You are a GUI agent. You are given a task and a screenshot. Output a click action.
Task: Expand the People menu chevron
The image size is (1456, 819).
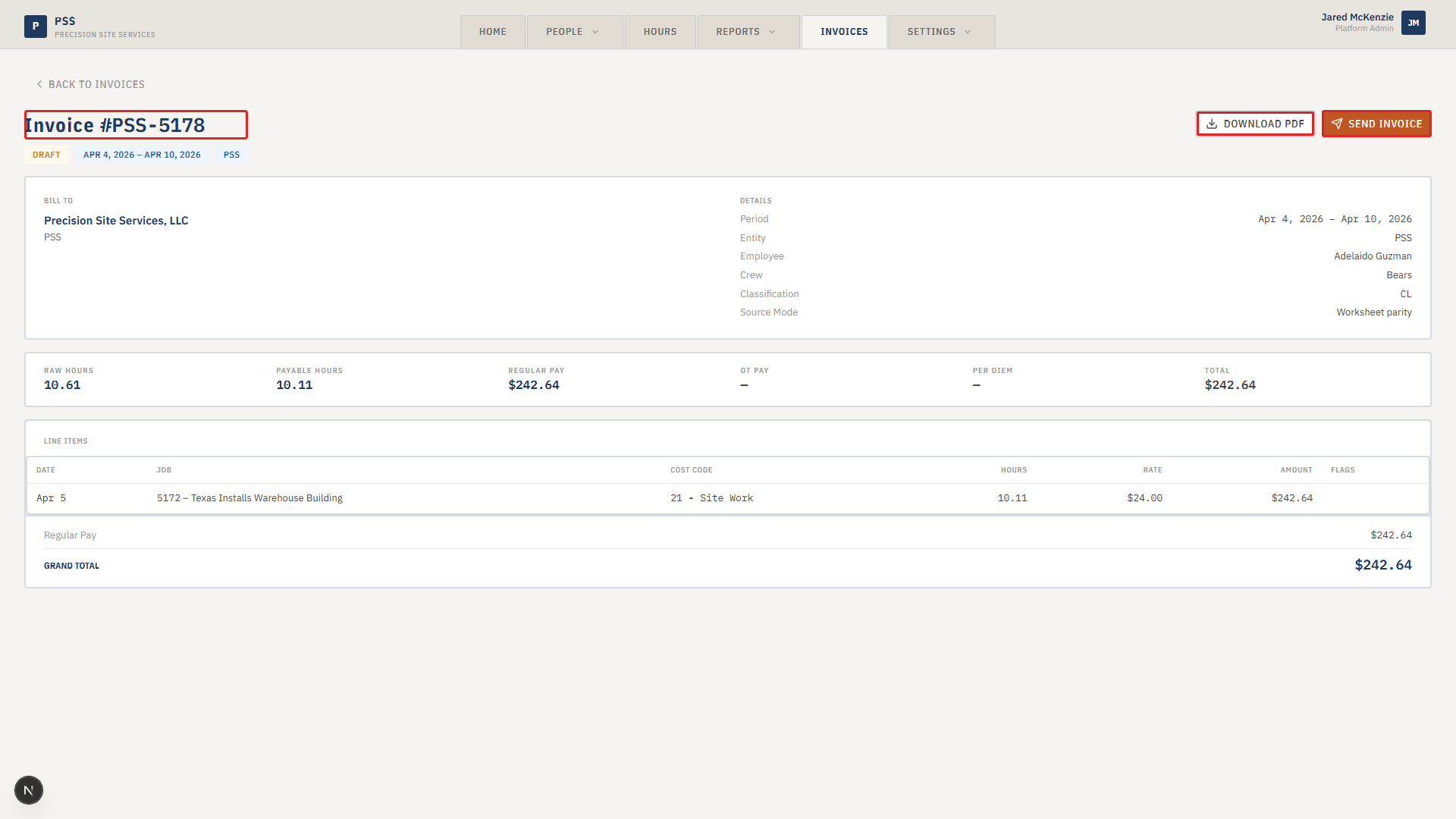[x=595, y=32]
